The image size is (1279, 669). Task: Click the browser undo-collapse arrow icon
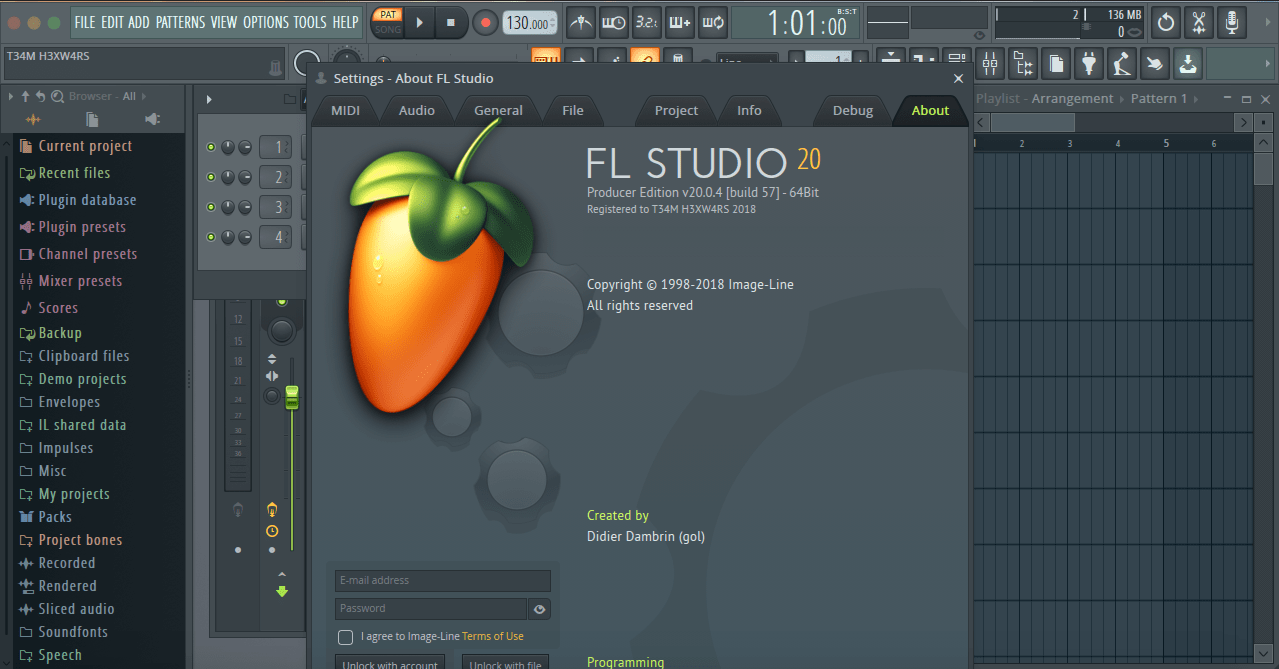click(x=40, y=96)
